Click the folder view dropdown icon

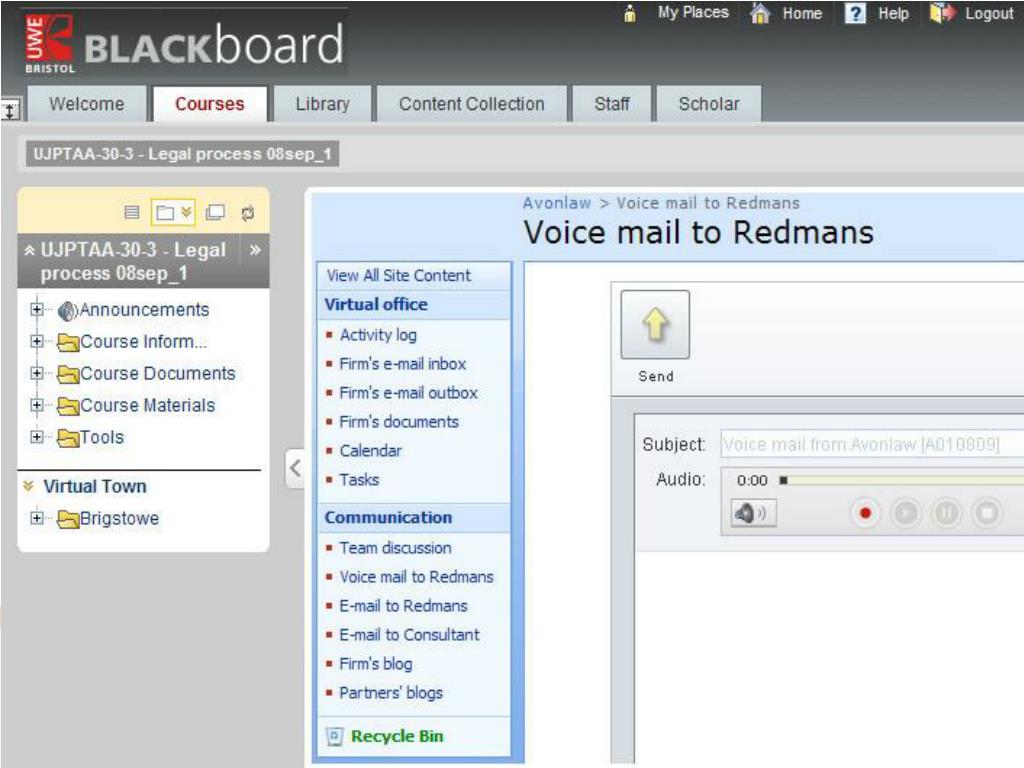coord(173,212)
